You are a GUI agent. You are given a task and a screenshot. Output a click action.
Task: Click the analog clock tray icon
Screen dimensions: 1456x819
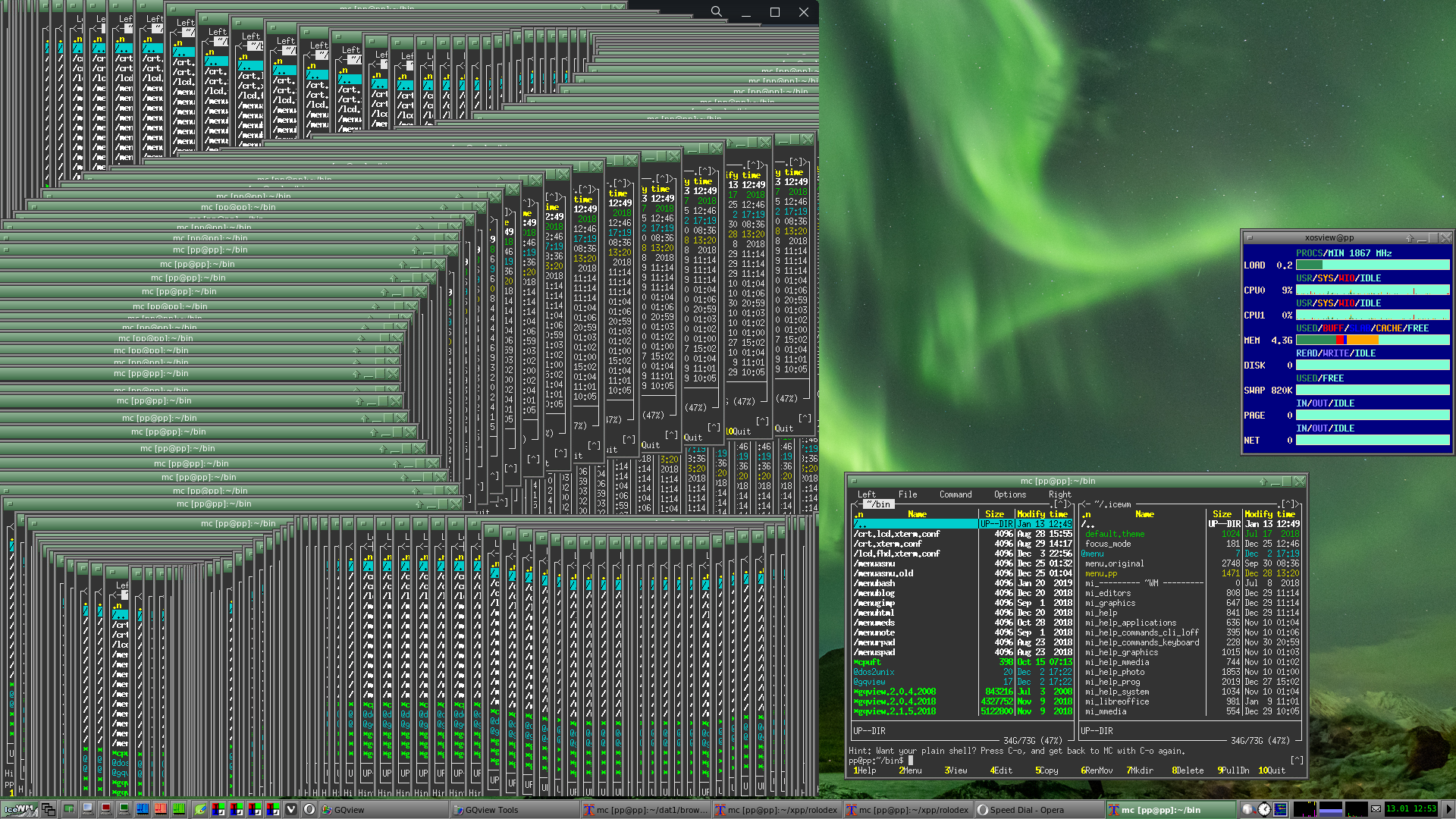(1264, 809)
